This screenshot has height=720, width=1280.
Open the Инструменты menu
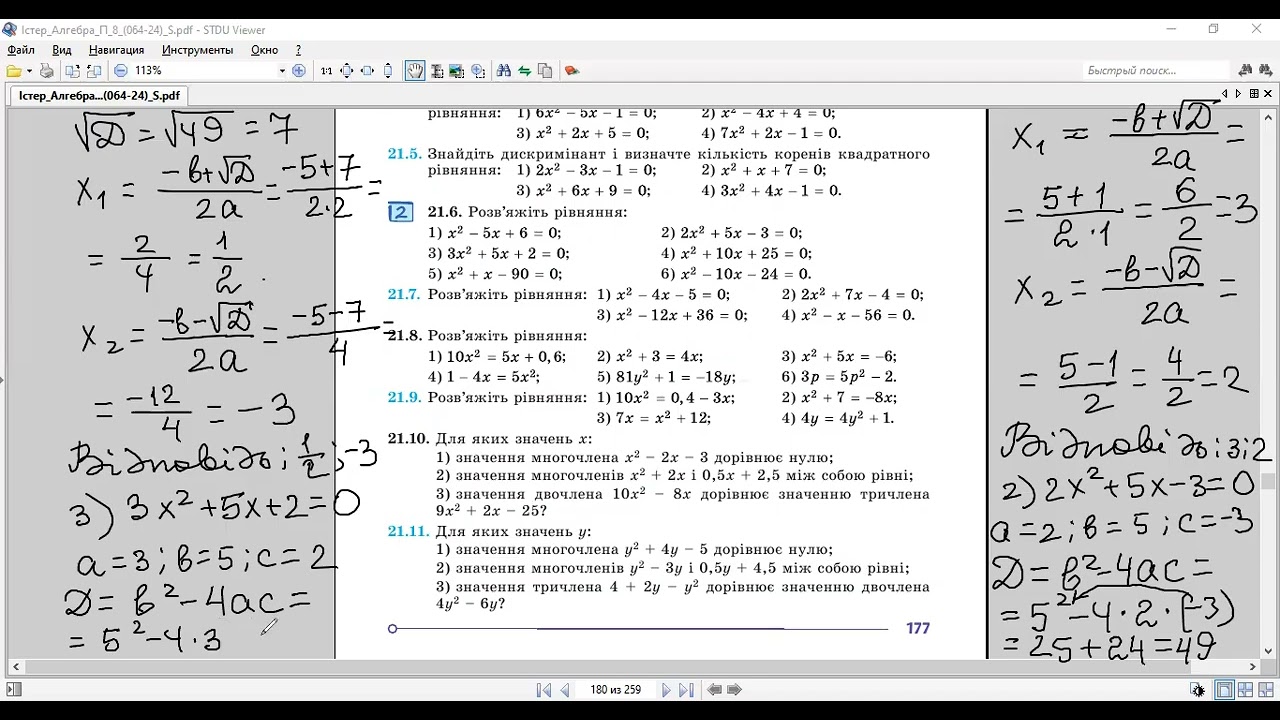tap(197, 50)
